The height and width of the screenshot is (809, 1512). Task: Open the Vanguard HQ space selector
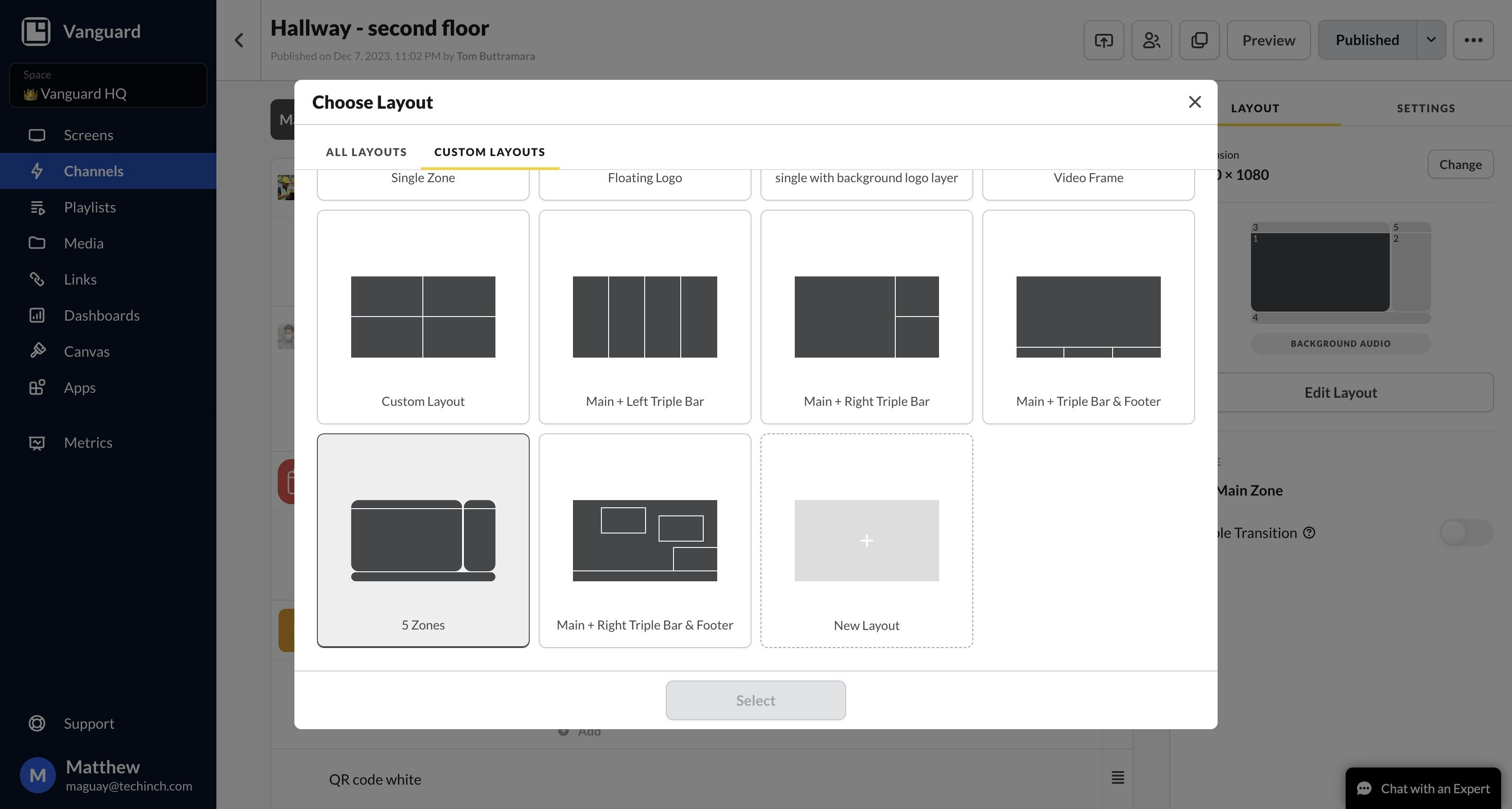pos(108,86)
